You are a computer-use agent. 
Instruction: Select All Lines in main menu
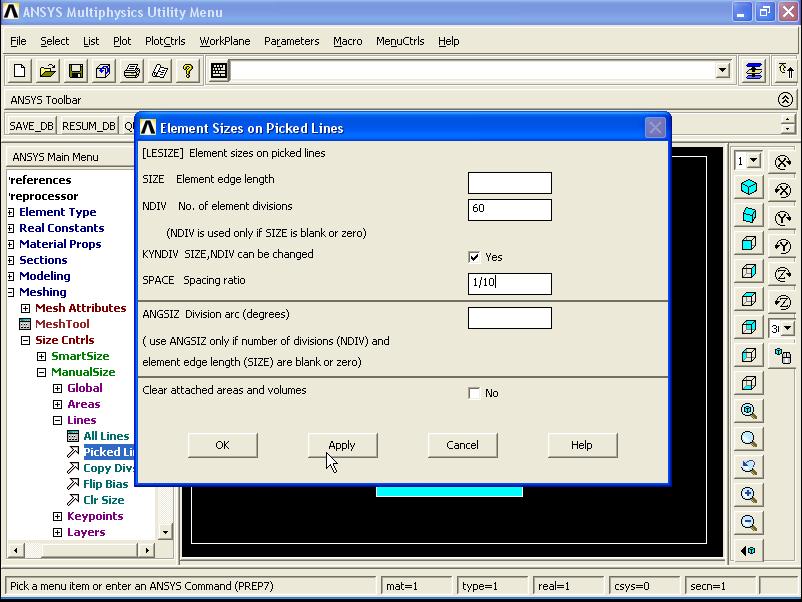click(106, 436)
